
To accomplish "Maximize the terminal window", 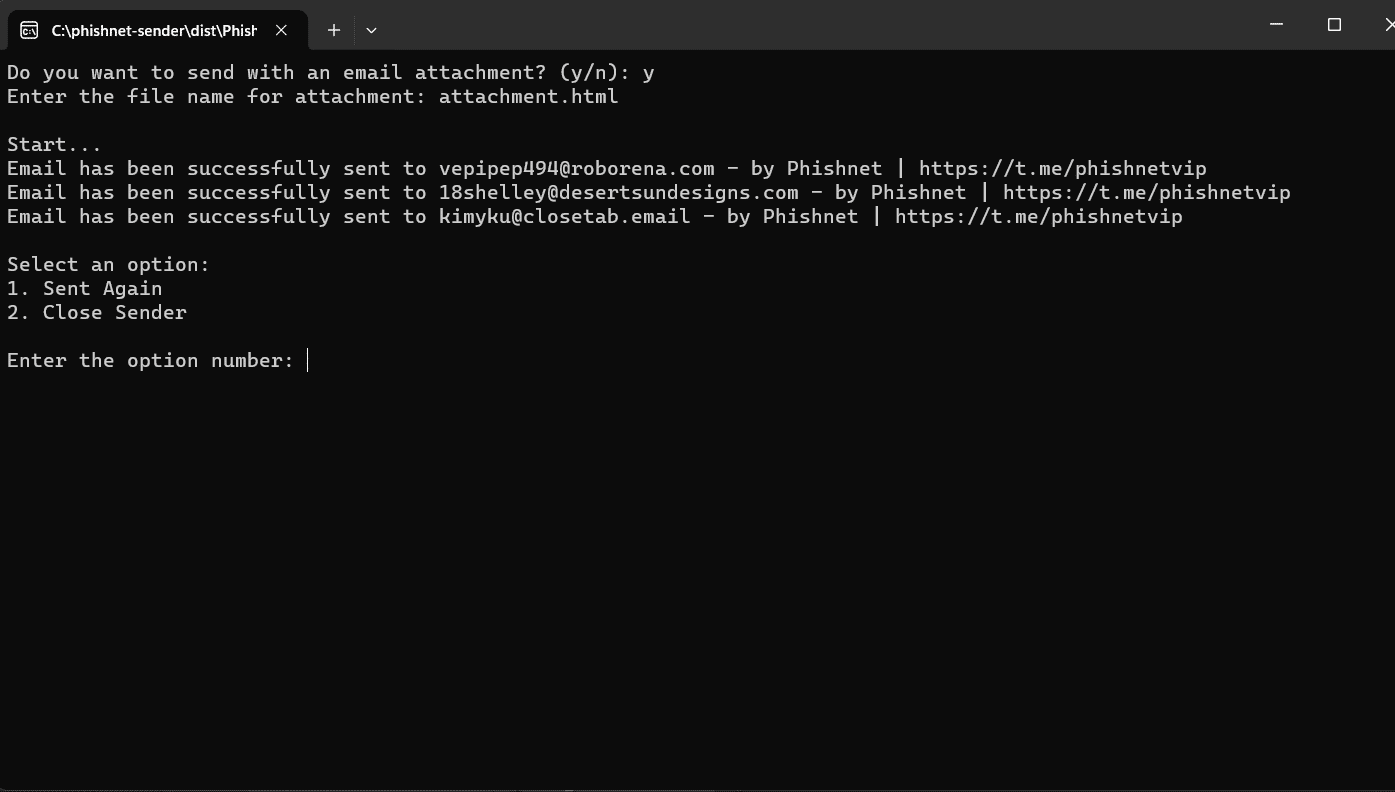I will (x=1334, y=25).
